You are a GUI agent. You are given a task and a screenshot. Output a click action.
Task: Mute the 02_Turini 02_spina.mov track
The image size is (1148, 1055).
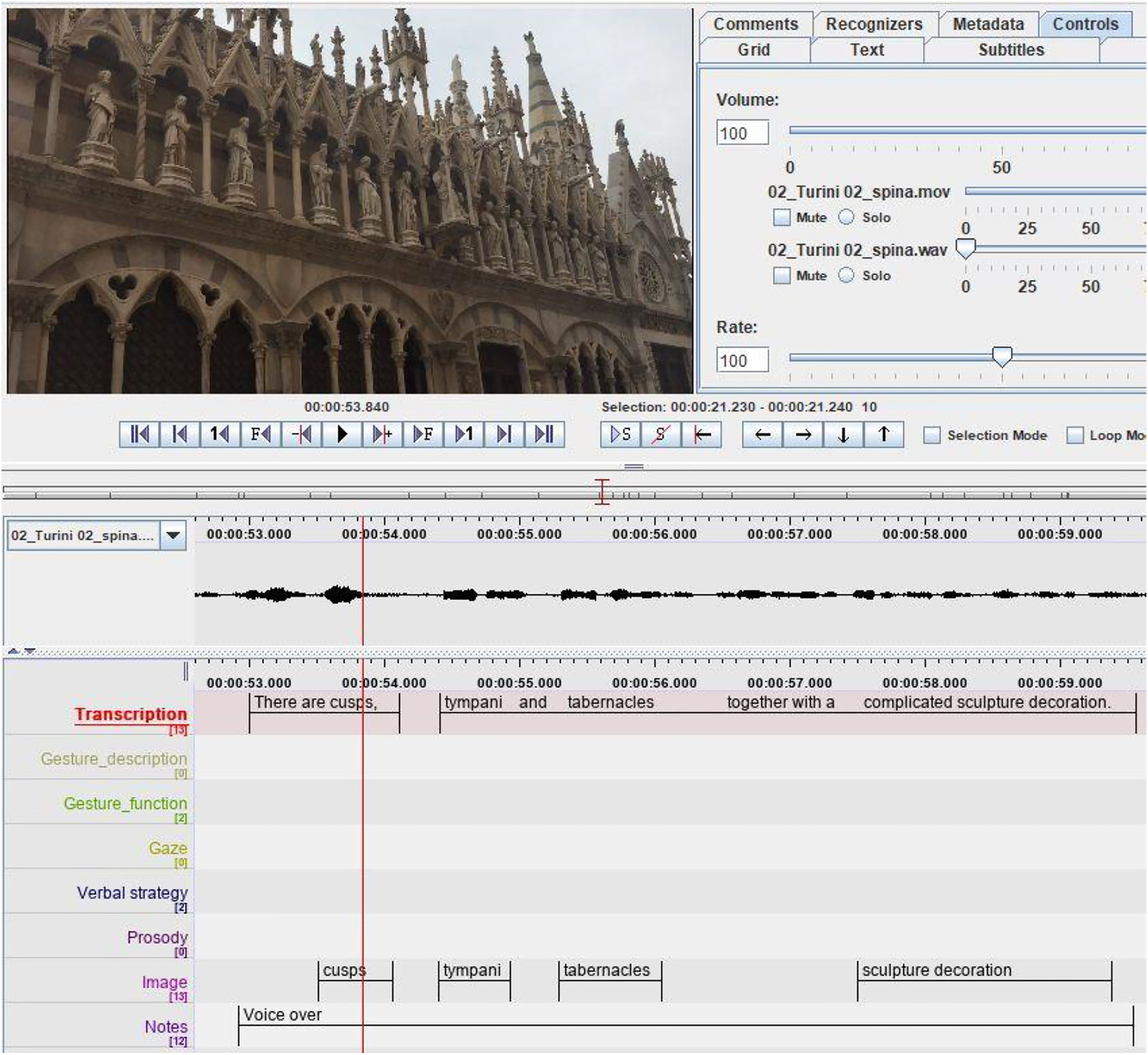[782, 217]
